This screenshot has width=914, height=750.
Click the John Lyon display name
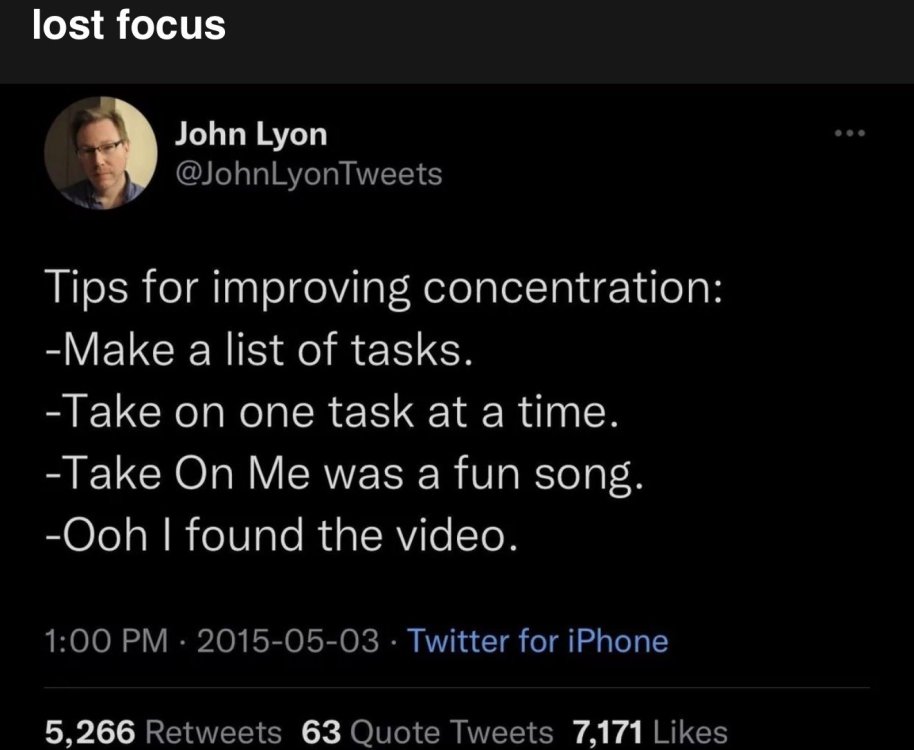[251, 135]
